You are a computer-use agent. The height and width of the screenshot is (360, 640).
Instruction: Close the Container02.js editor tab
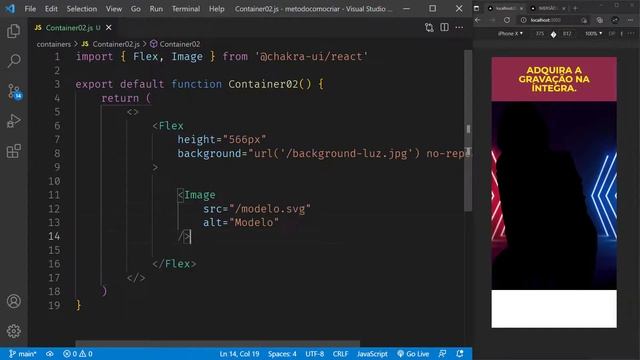tap(109, 27)
